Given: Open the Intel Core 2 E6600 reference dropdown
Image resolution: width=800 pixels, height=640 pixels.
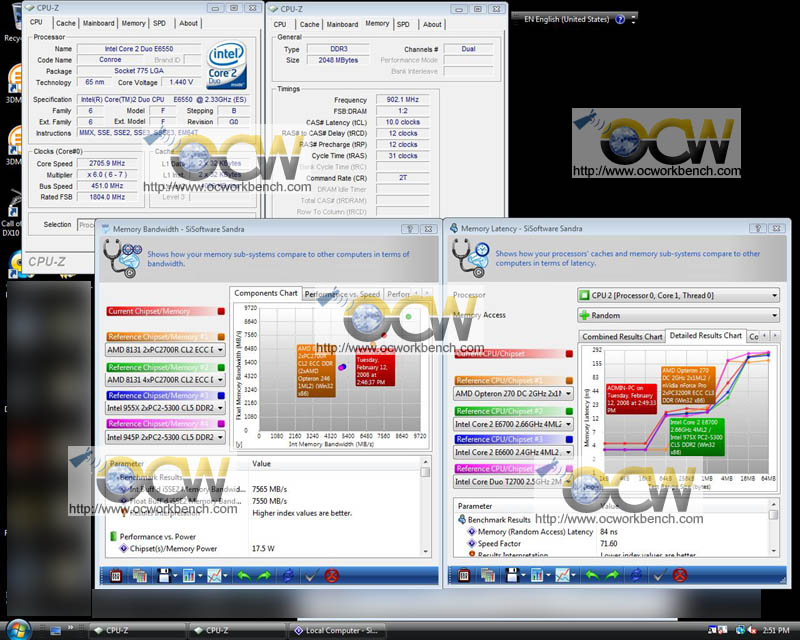Looking at the screenshot, I should click(513, 452).
